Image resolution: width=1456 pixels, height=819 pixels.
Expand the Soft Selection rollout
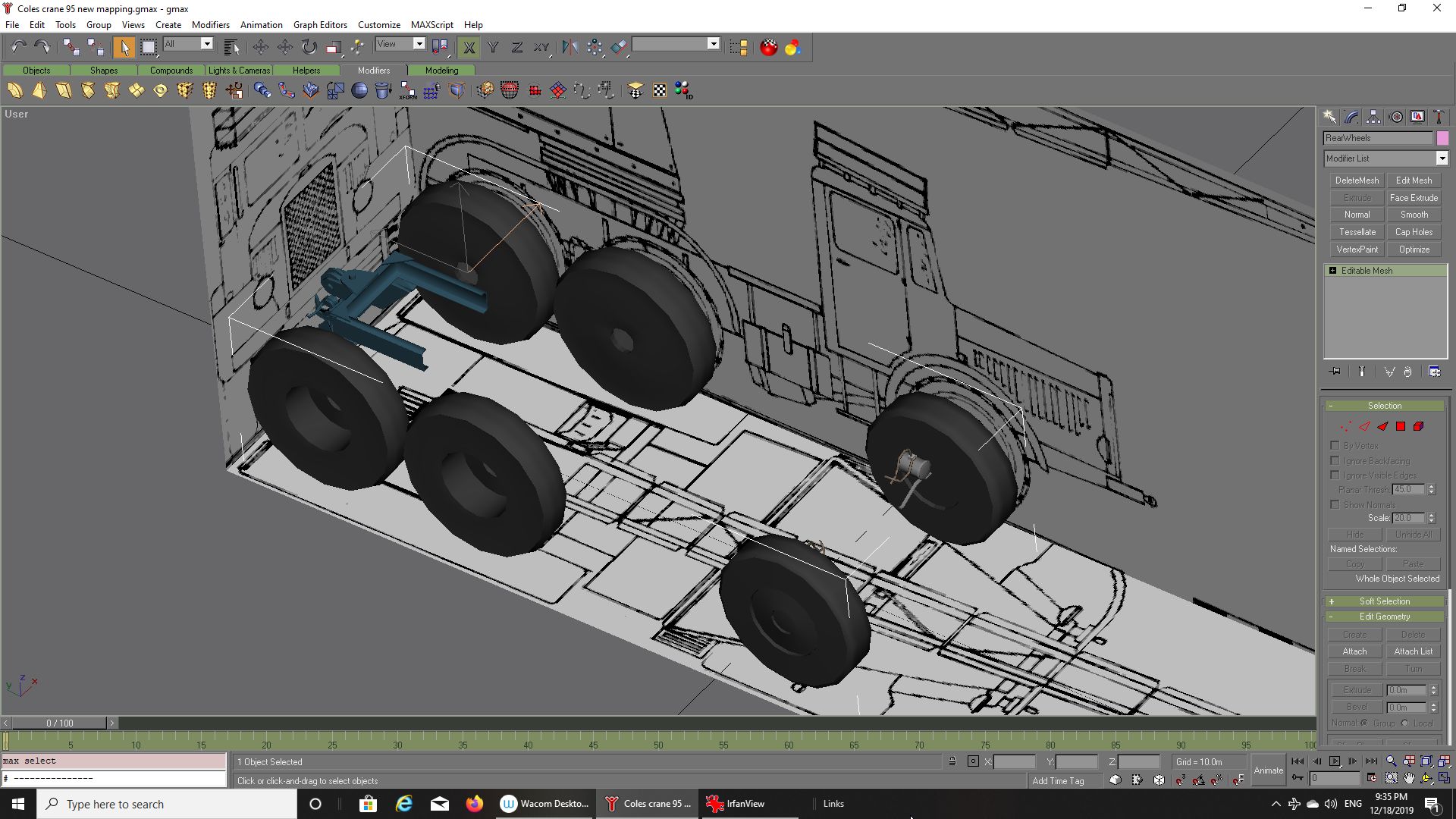(x=1384, y=601)
